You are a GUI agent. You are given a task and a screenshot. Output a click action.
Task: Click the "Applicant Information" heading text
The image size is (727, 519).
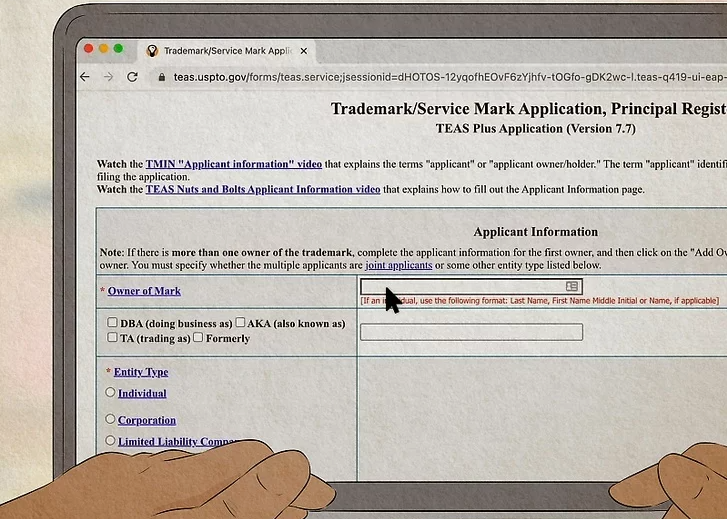[536, 232]
